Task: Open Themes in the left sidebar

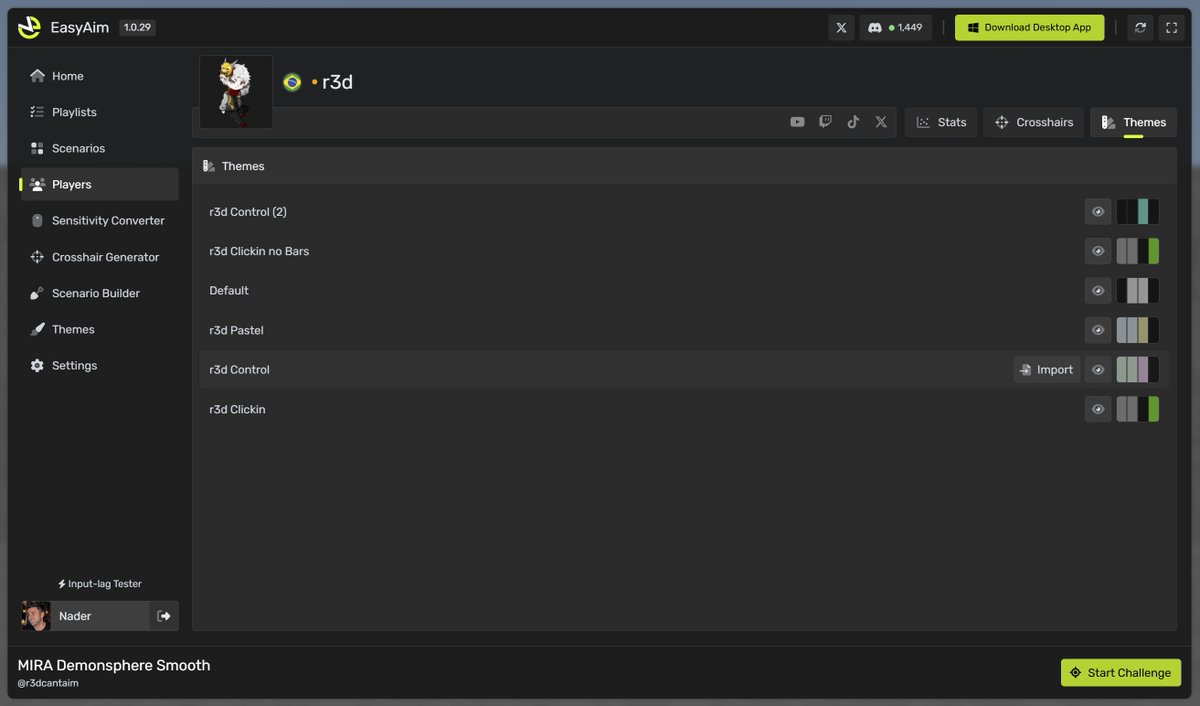Action: point(99,329)
